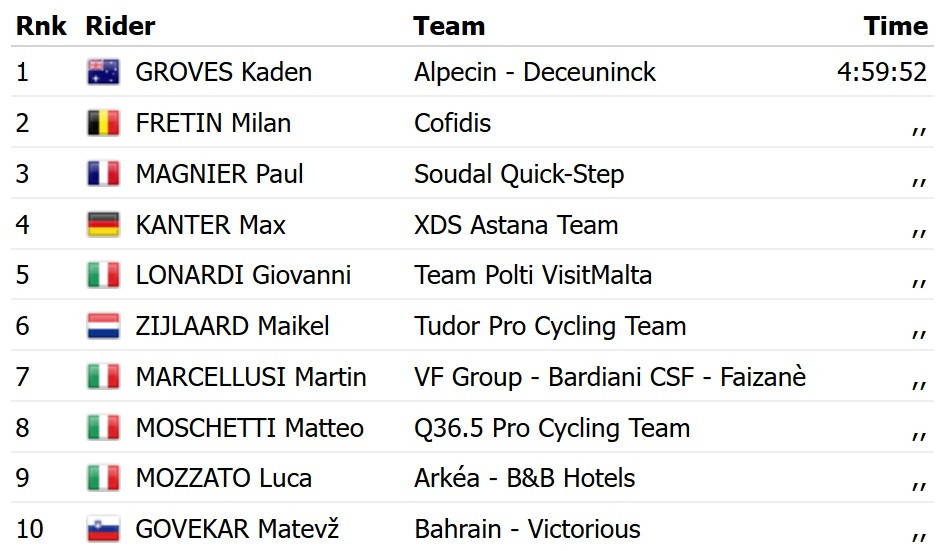View the XDS Astana Team page
The image size is (942, 551).
point(516,226)
